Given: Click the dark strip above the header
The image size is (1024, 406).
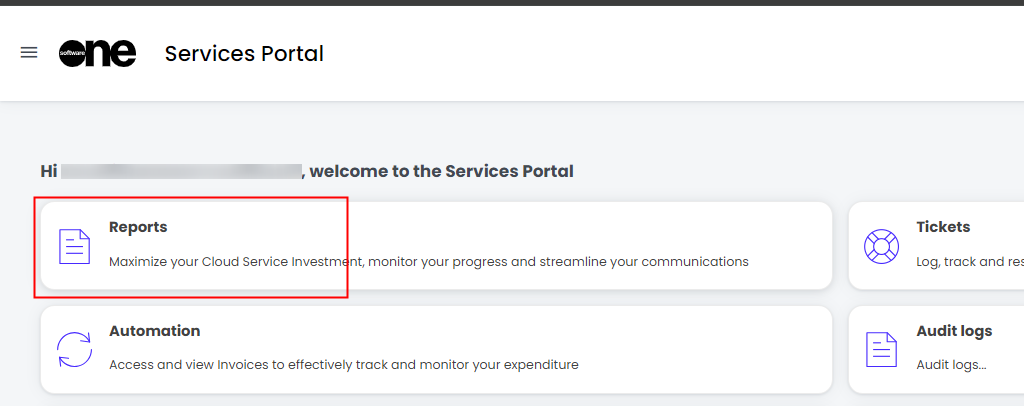Looking at the screenshot, I should click(x=512, y=3).
